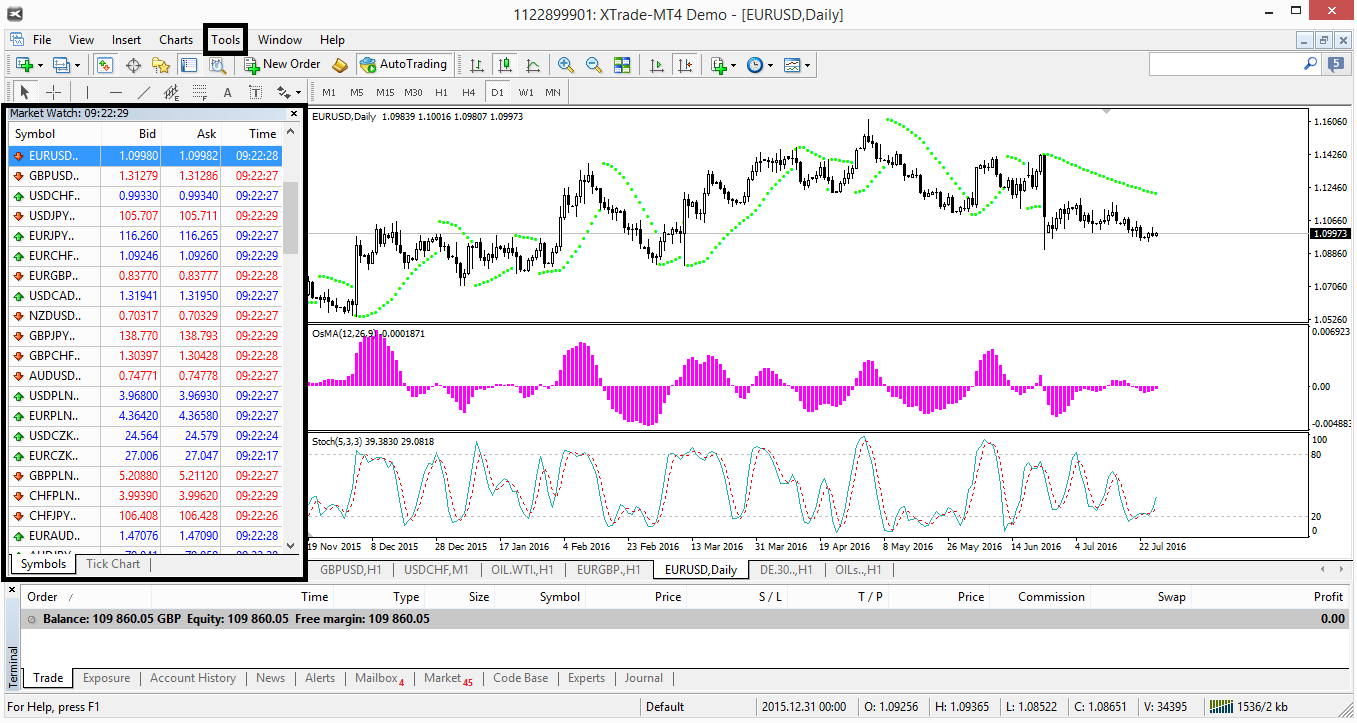The height and width of the screenshot is (723, 1357).
Task: Toggle the AutoTrading button
Action: click(x=404, y=65)
